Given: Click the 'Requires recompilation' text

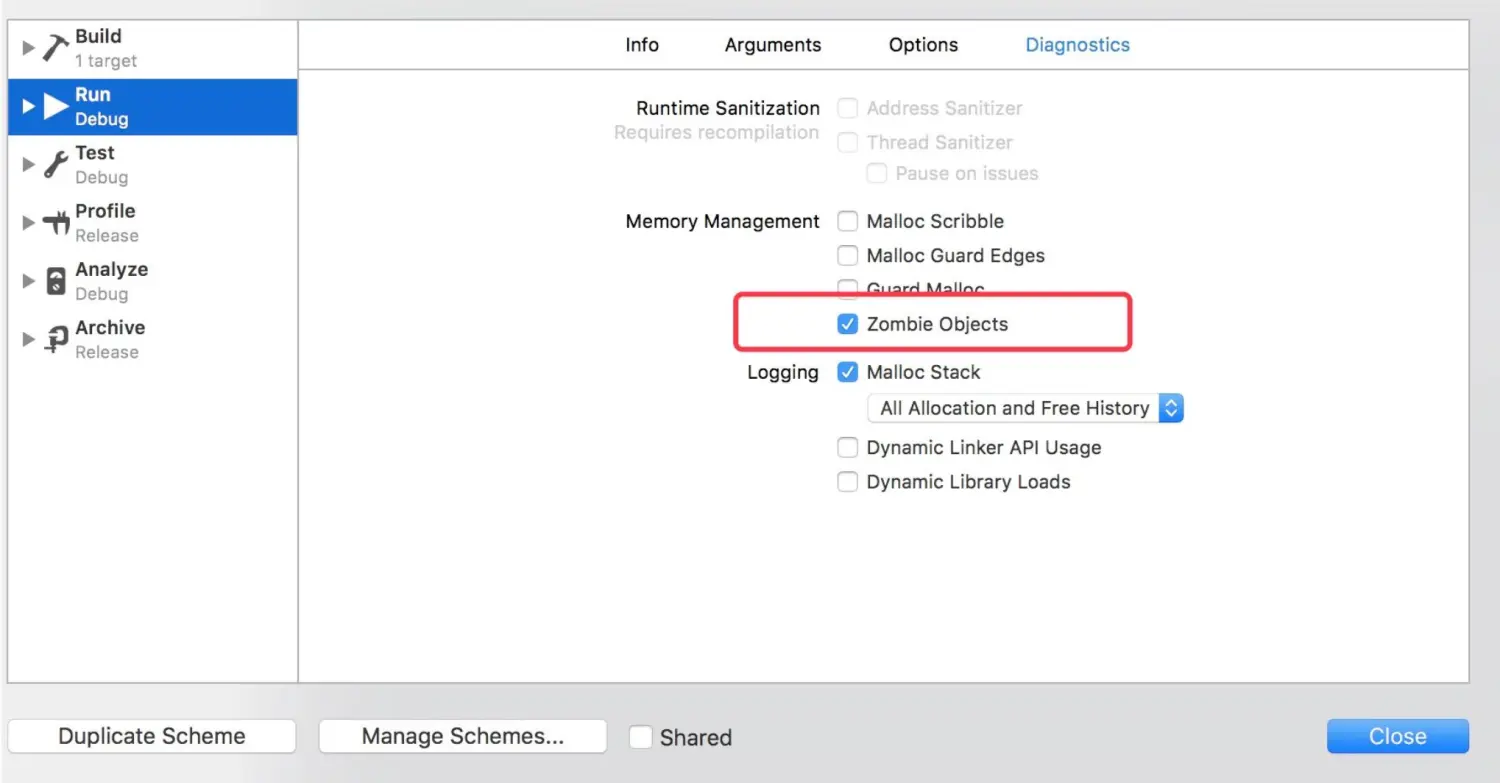Looking at the screenshot, I should pyautogui.click(x=716, y=132).
